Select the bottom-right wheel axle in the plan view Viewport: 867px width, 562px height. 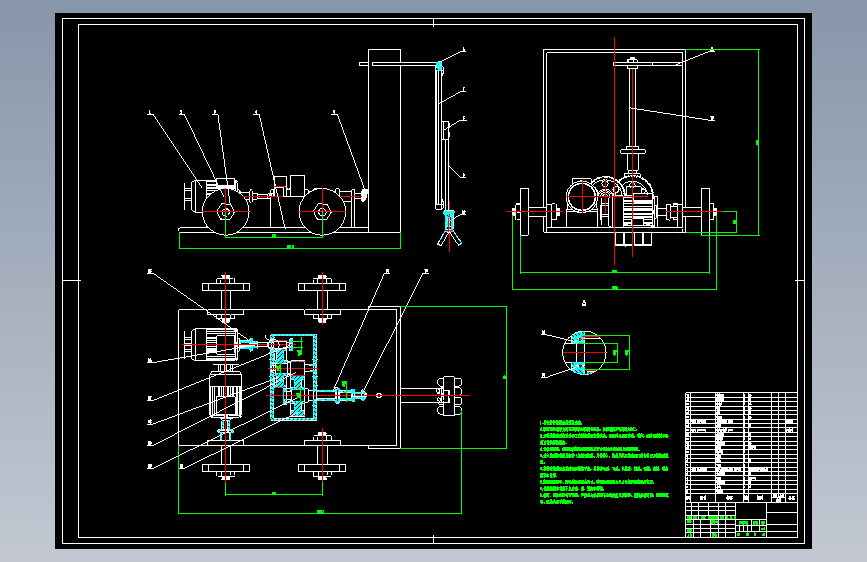click(x=322, y=456)
